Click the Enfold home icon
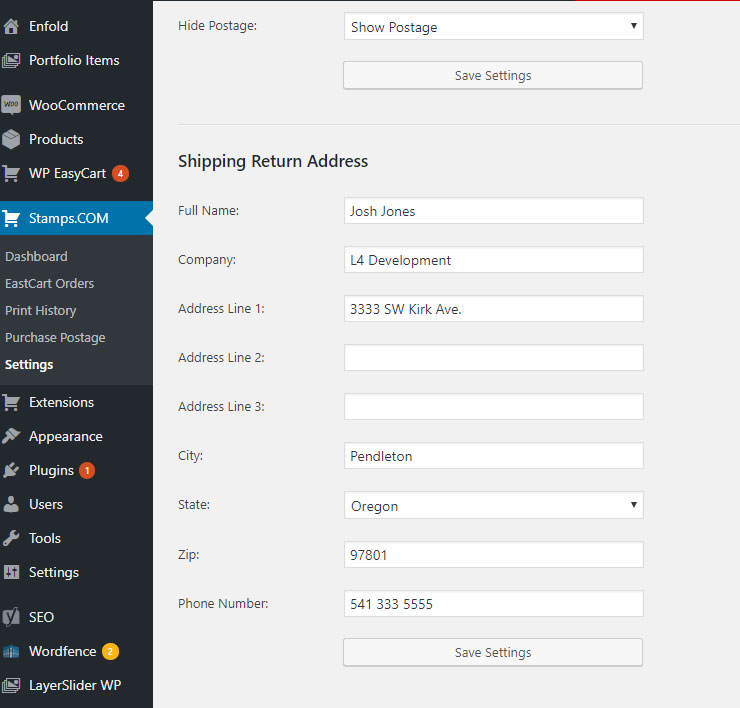Image resolution: width=740 pixels, height=708 pixels. (11, 26)
